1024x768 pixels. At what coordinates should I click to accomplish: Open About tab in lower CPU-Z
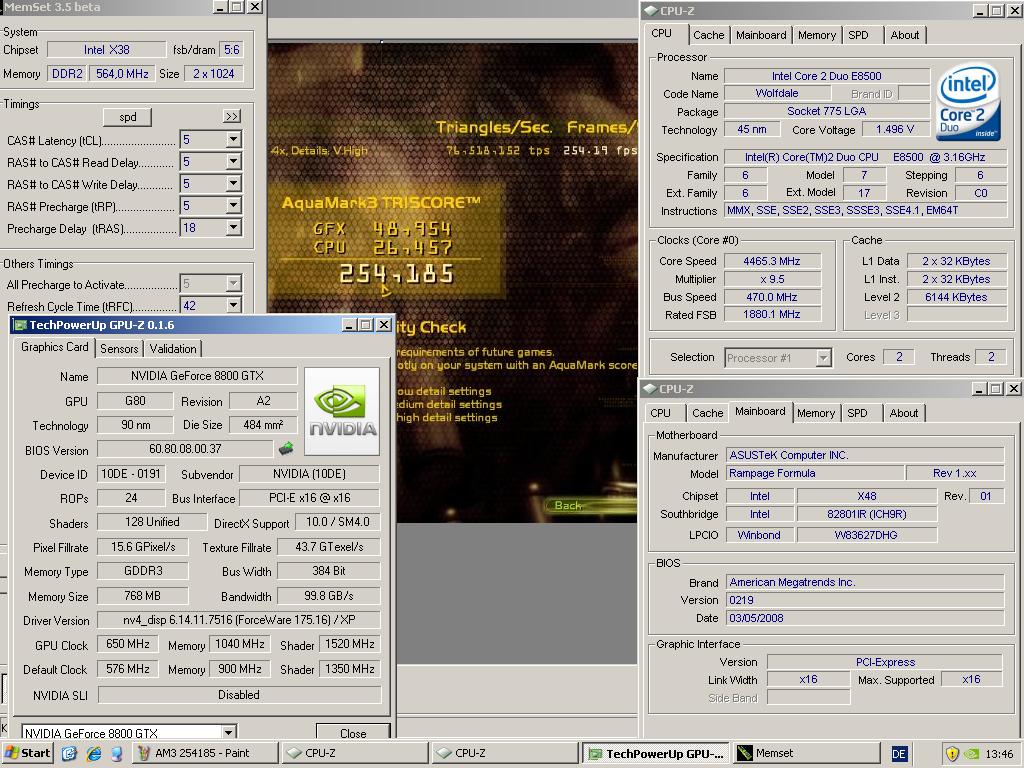tap(904, 413)
